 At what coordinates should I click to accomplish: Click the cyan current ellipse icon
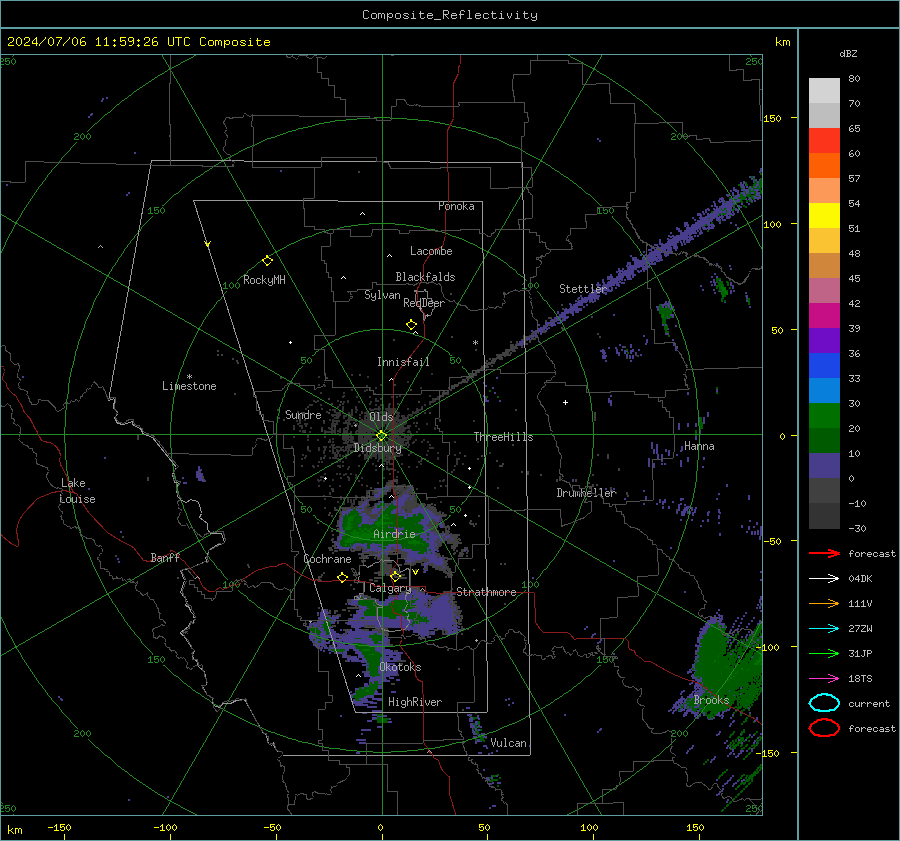(824, 703)
